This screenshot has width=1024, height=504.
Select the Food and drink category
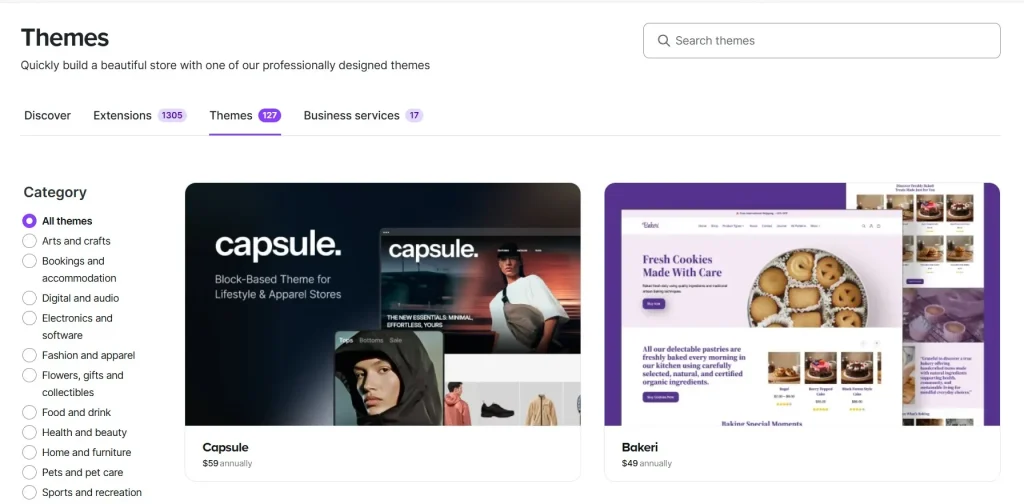29,413
